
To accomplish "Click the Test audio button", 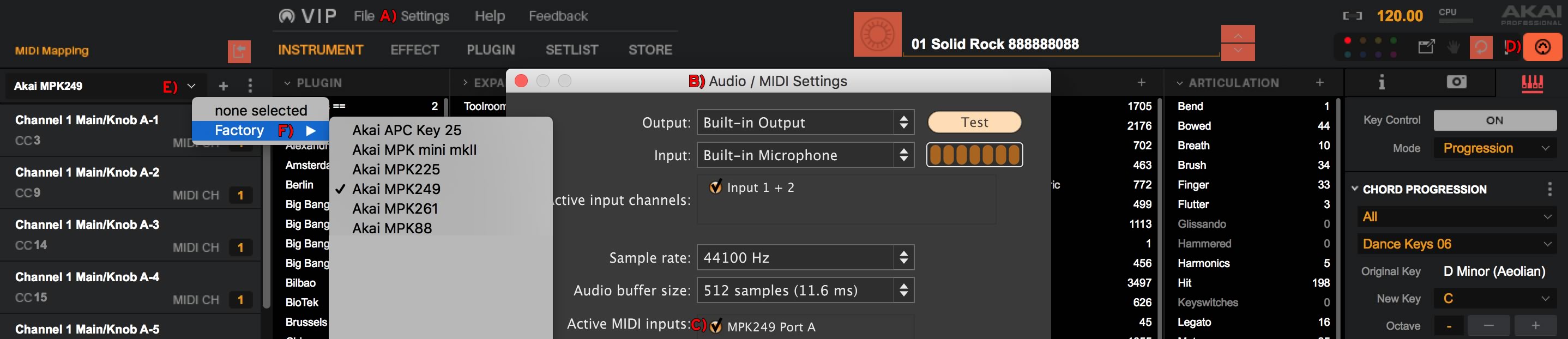I will pos(974,122).
